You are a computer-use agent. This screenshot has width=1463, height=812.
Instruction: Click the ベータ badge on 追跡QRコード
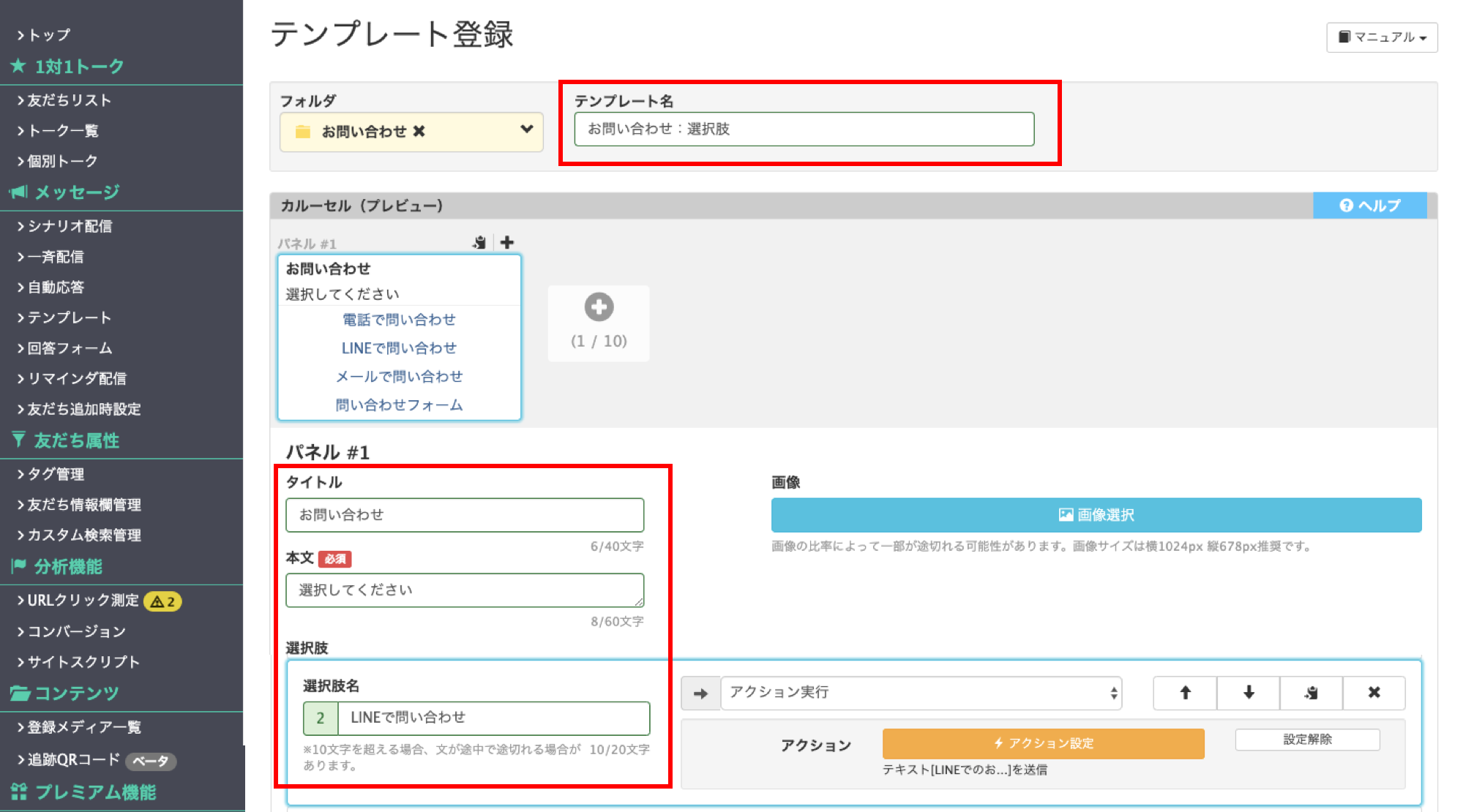(151, 762)
